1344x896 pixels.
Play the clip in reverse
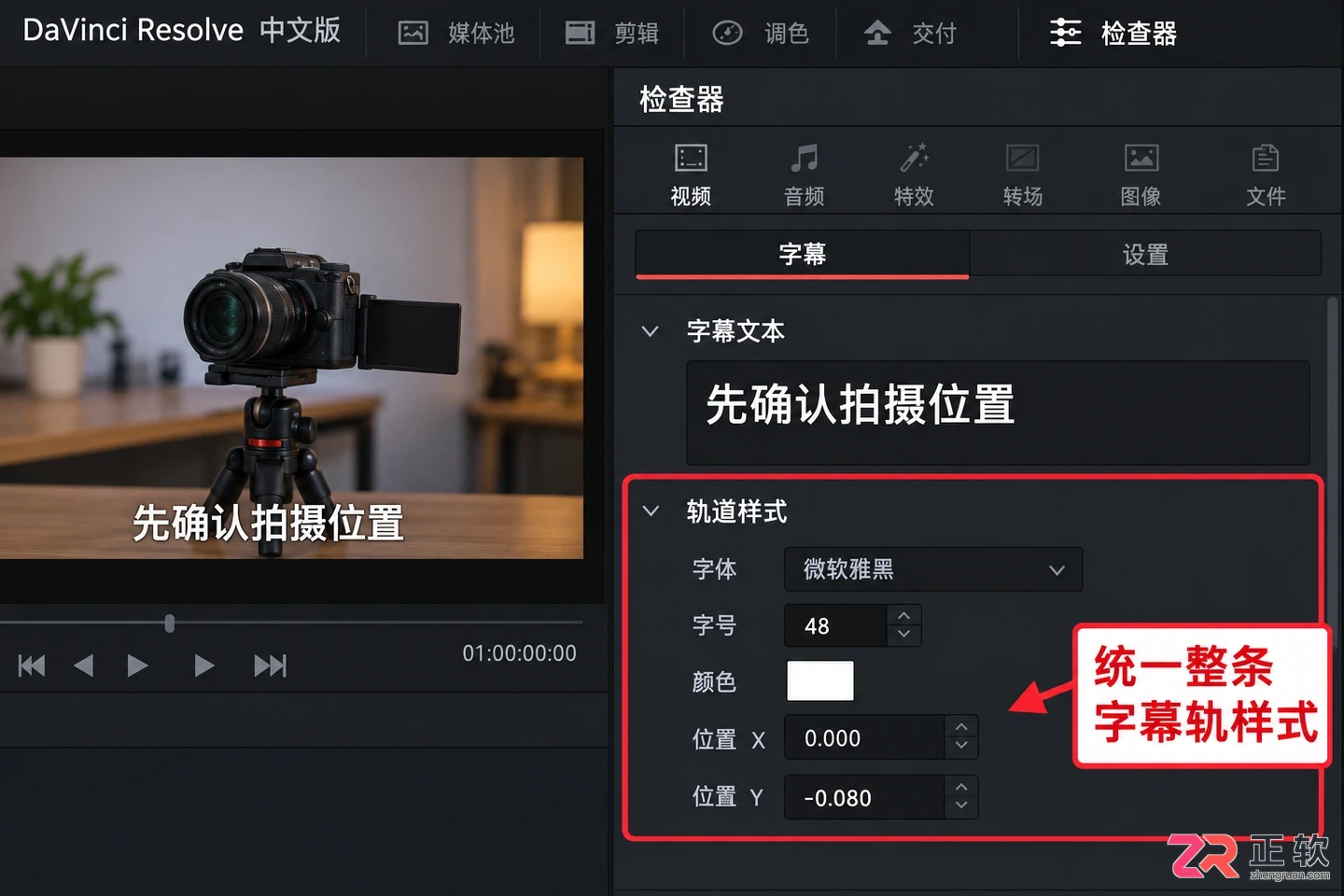(x=84, y=665)
